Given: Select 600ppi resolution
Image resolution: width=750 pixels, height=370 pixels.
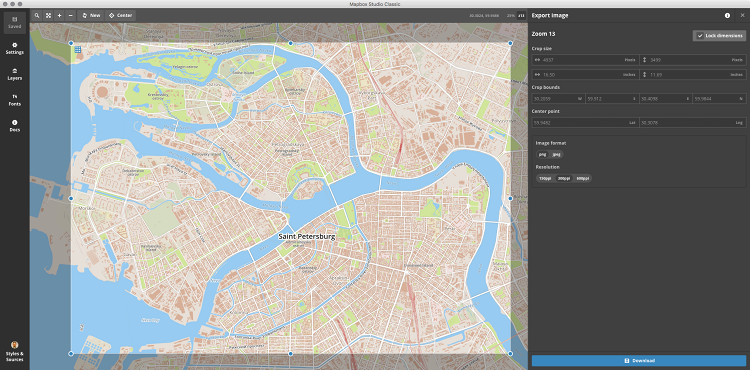Looking at the screenshot, I should click(x=582, y=178).
